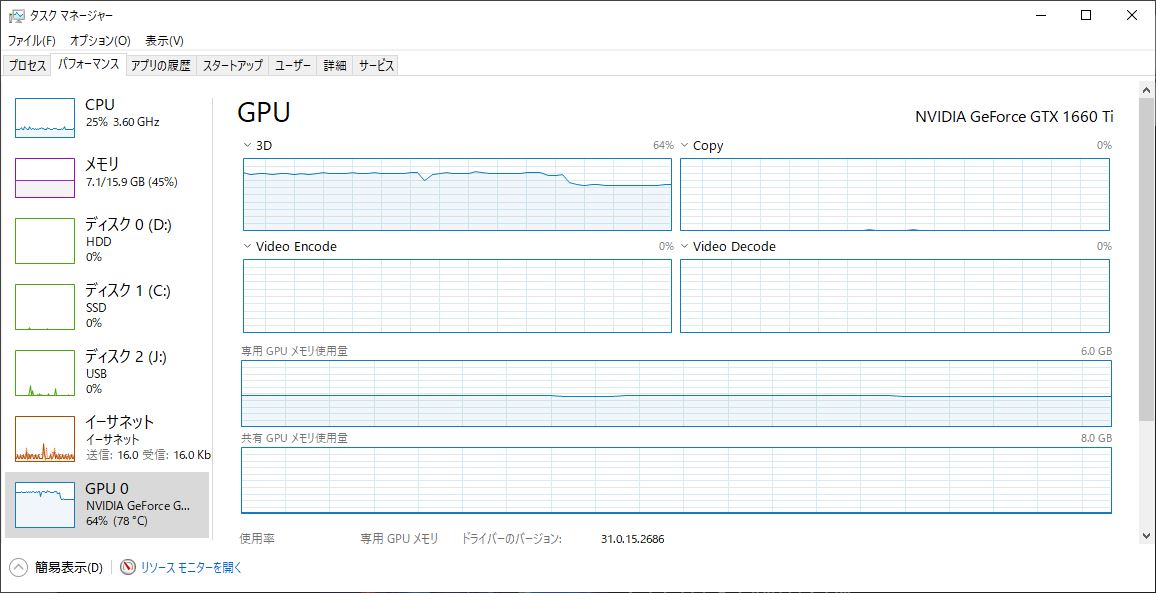Screen dimensions: 1156x593
Task: Switch to the スタートアップ tab
Action: [232, 66]
